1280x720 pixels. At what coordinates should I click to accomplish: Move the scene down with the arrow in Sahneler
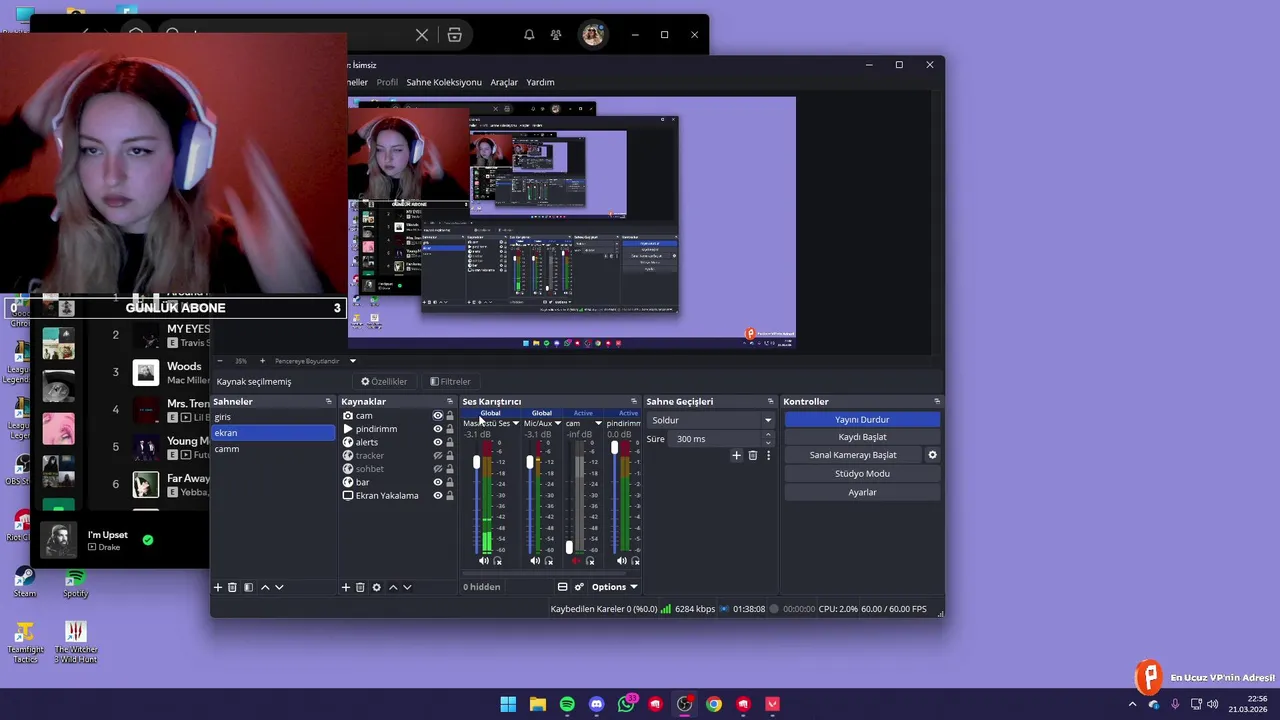click(x=279, y=587)
